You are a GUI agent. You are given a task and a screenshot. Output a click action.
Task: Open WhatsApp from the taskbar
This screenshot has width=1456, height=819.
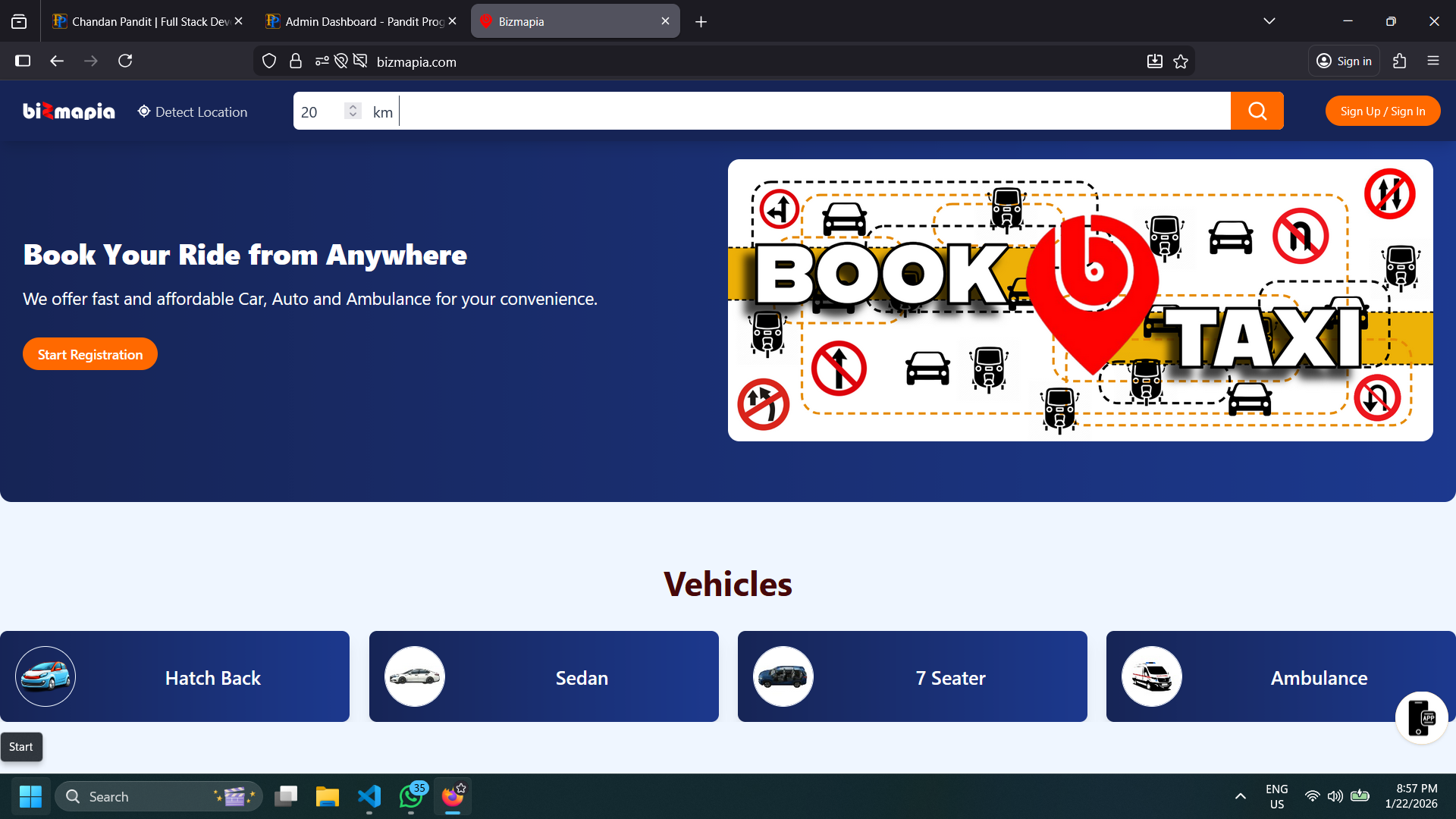(410, 796)
